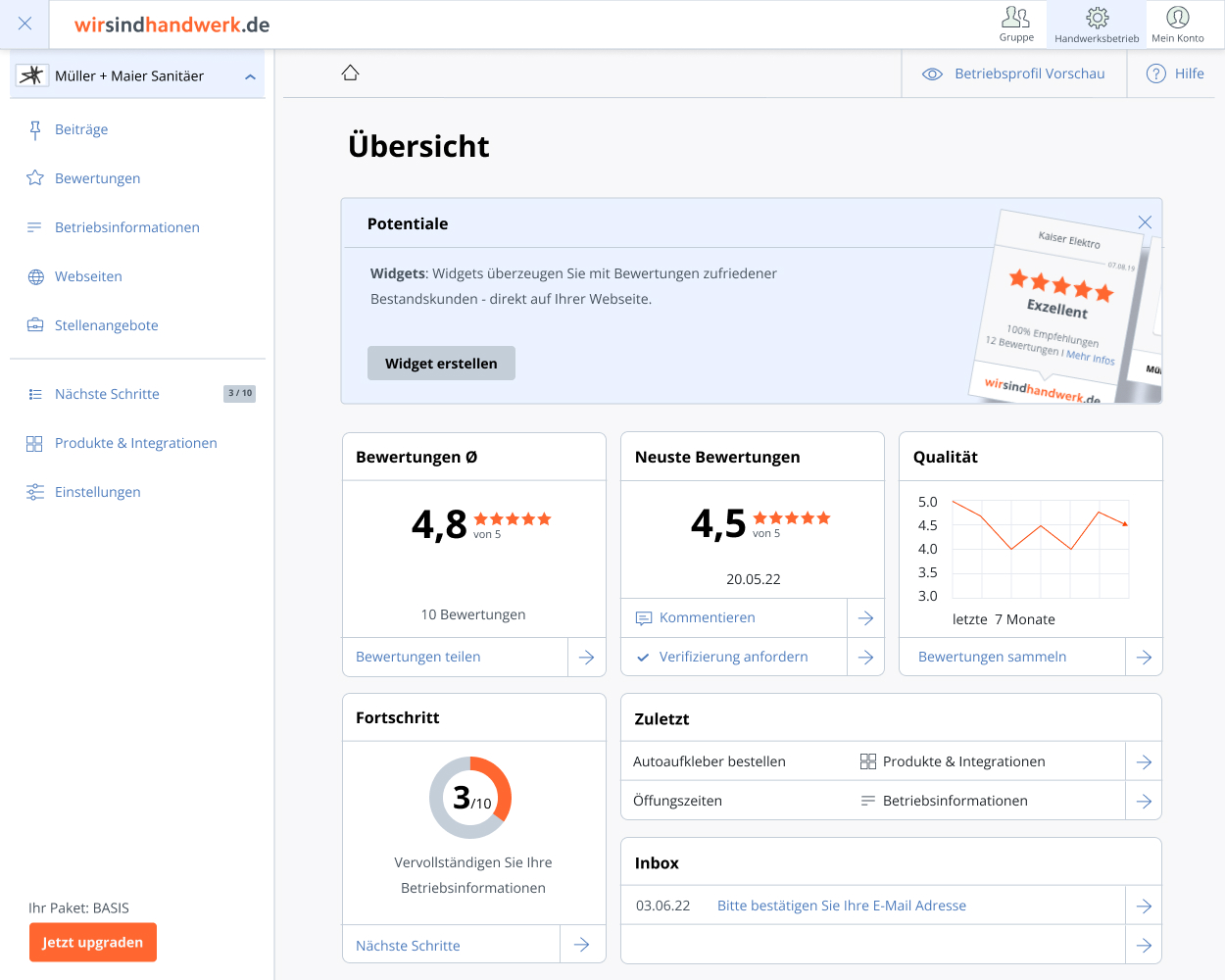Click the Qualität line chart

(x=1041, y=549)
